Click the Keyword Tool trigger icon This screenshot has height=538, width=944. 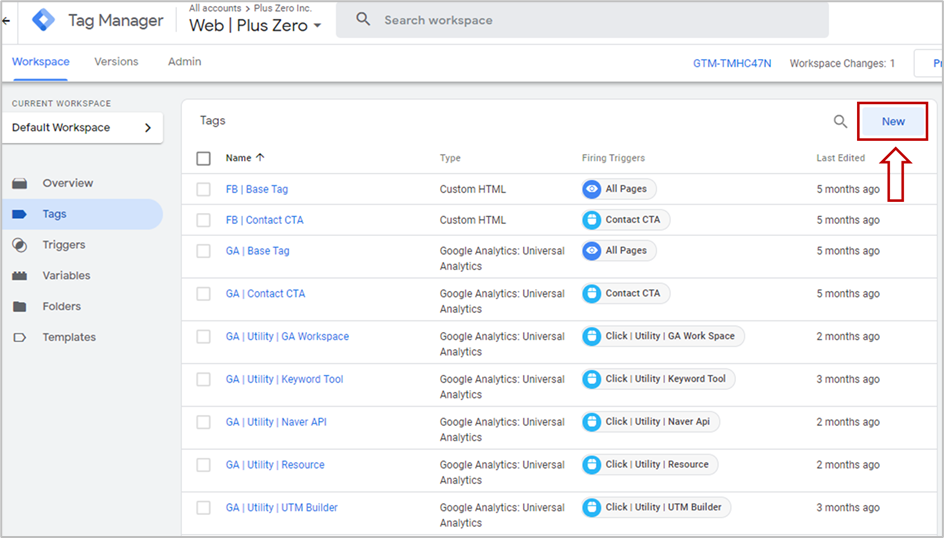592,379
